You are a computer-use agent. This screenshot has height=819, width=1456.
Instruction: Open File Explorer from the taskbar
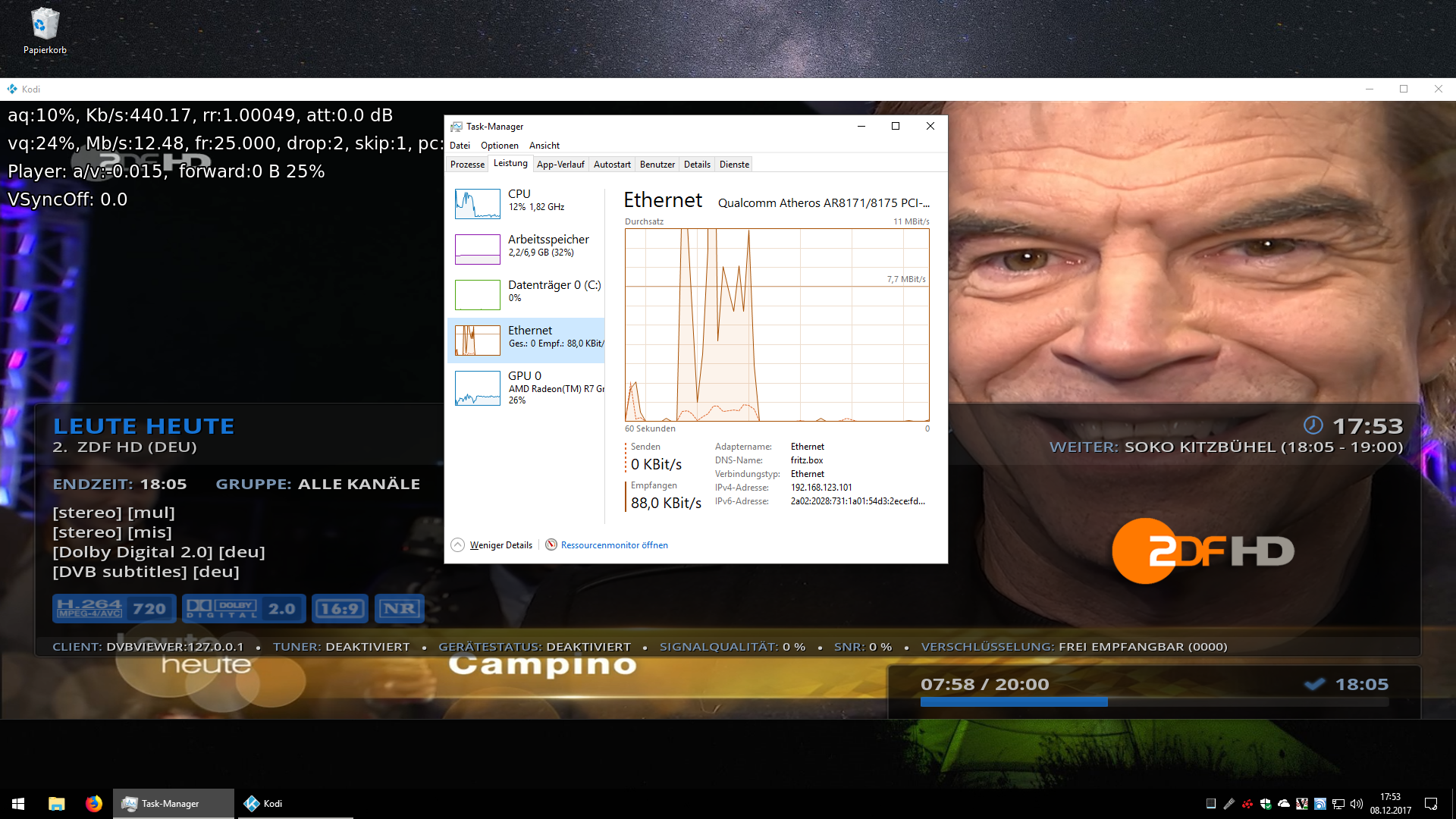tap(56, 803)
